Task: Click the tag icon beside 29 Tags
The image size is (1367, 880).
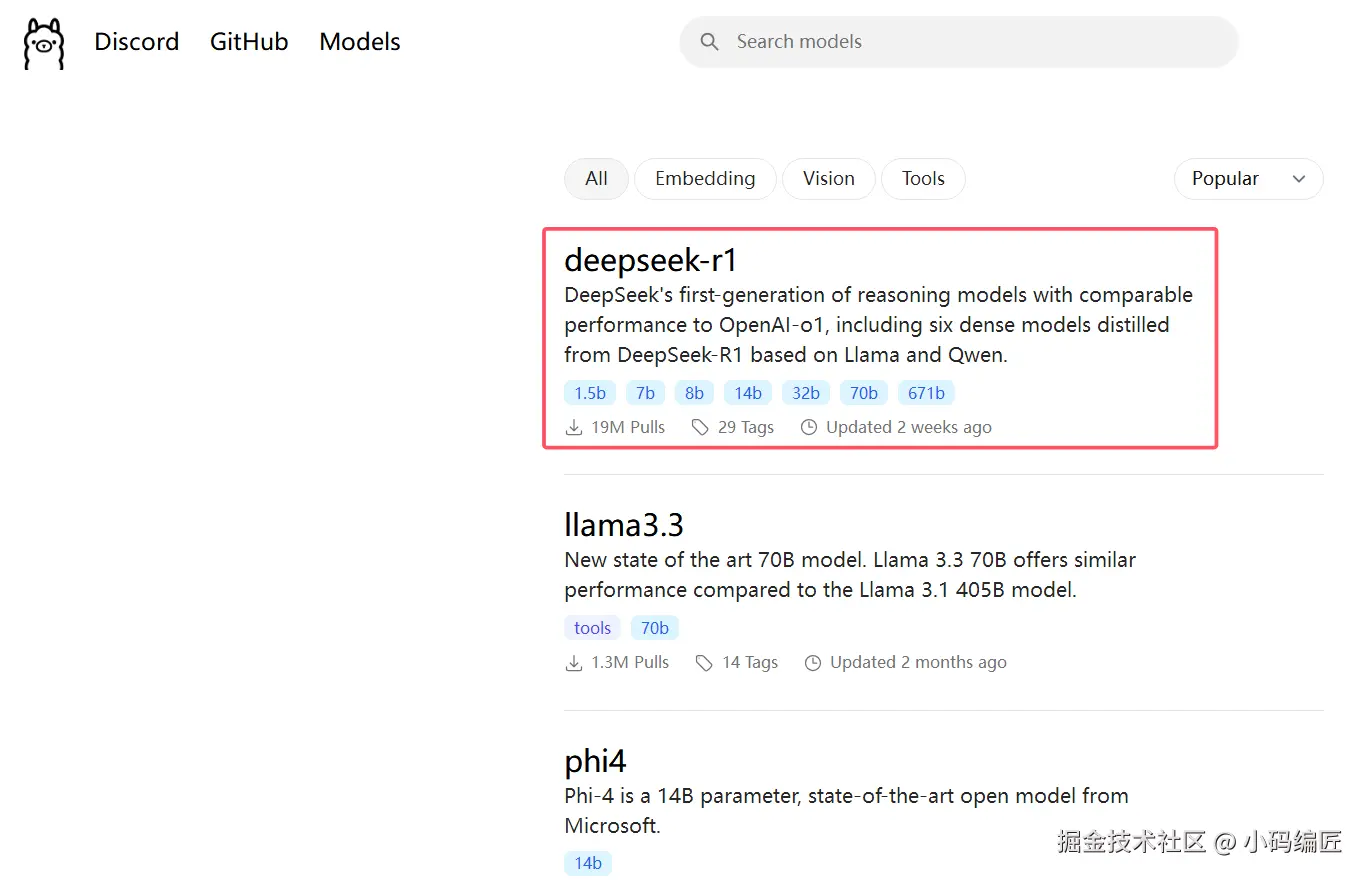Action: 700,428
